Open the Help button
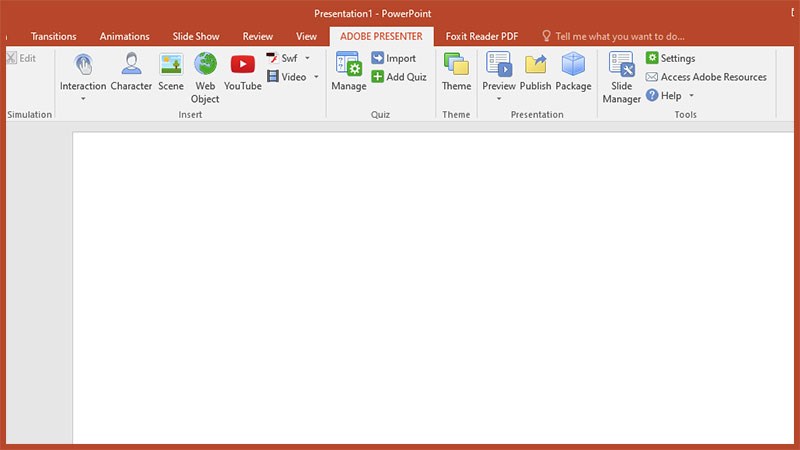Viewport: 800px width, 450px height. click(x=664, y=95)
